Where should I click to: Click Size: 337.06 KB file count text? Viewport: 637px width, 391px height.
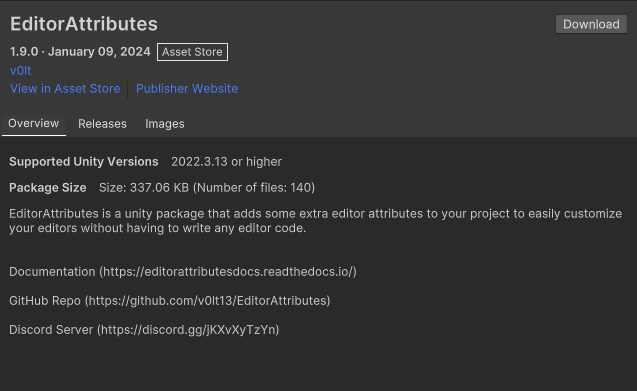207,188
